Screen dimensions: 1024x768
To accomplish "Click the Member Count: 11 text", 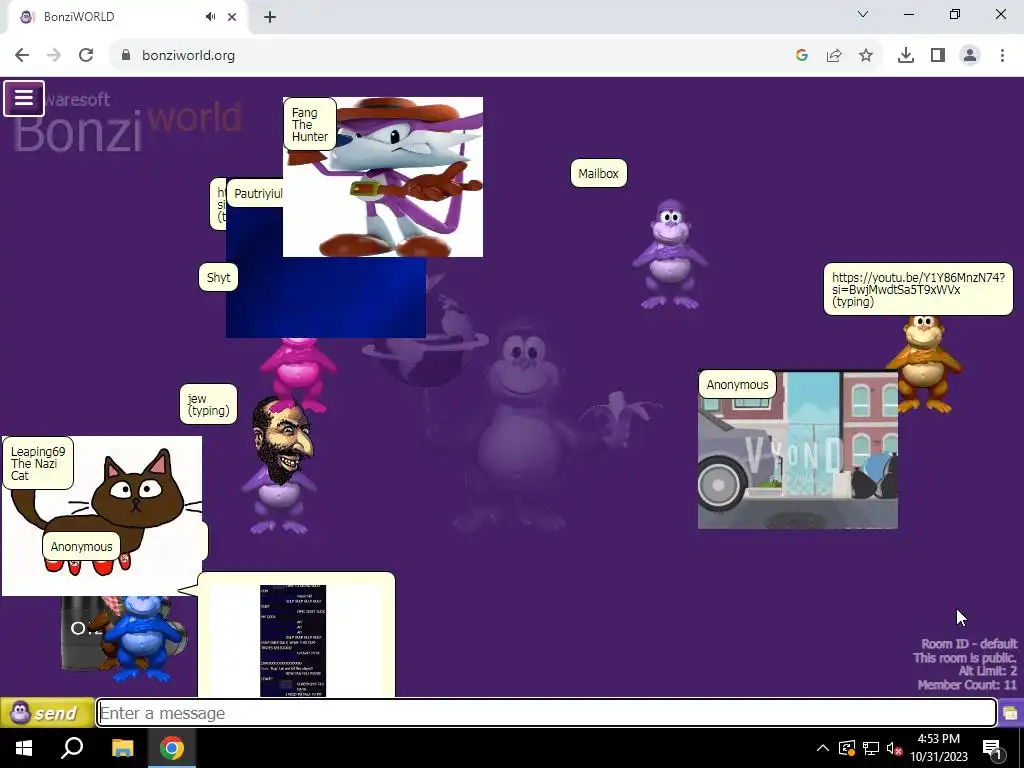I will pos(967,685).
